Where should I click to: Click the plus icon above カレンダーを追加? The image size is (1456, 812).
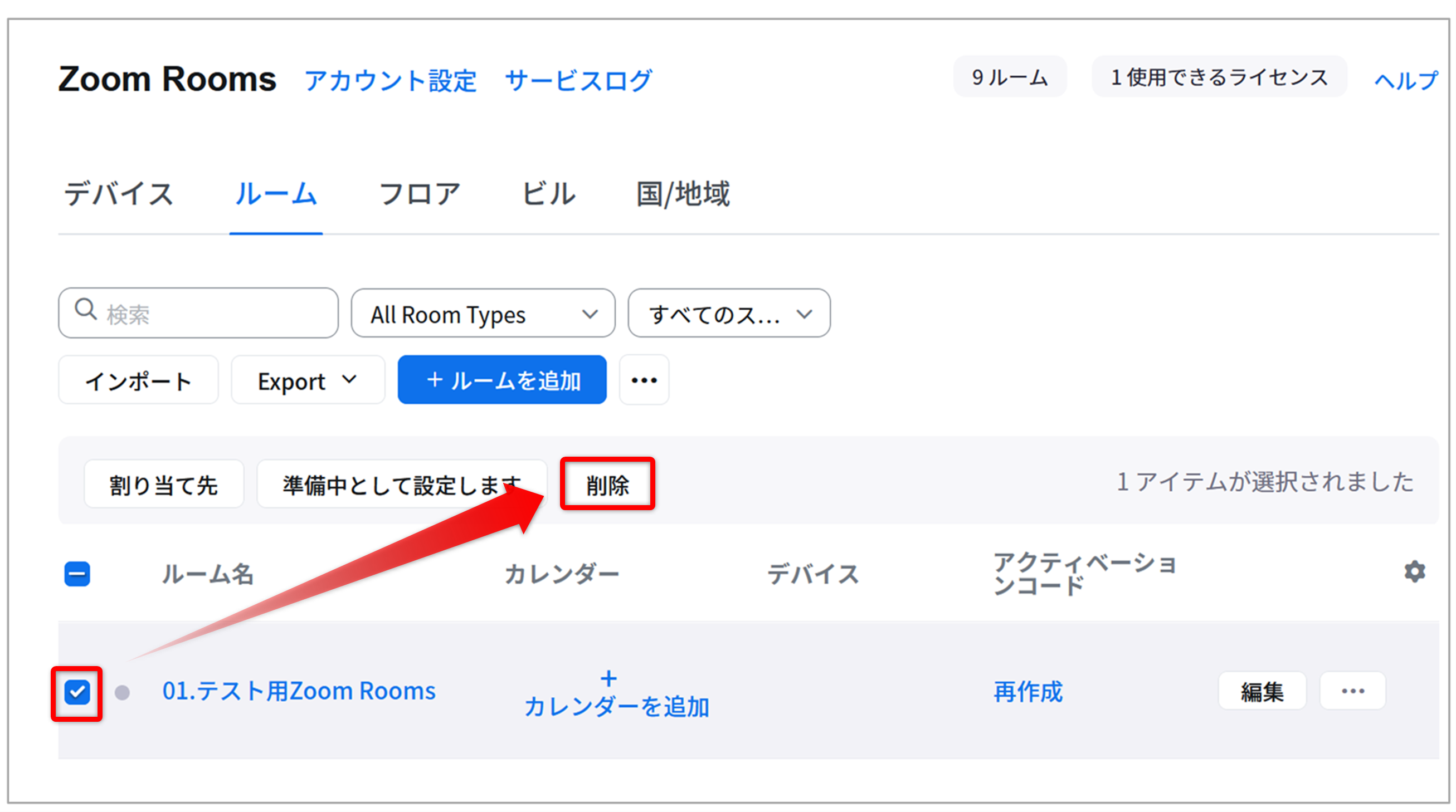click(608, 678)
